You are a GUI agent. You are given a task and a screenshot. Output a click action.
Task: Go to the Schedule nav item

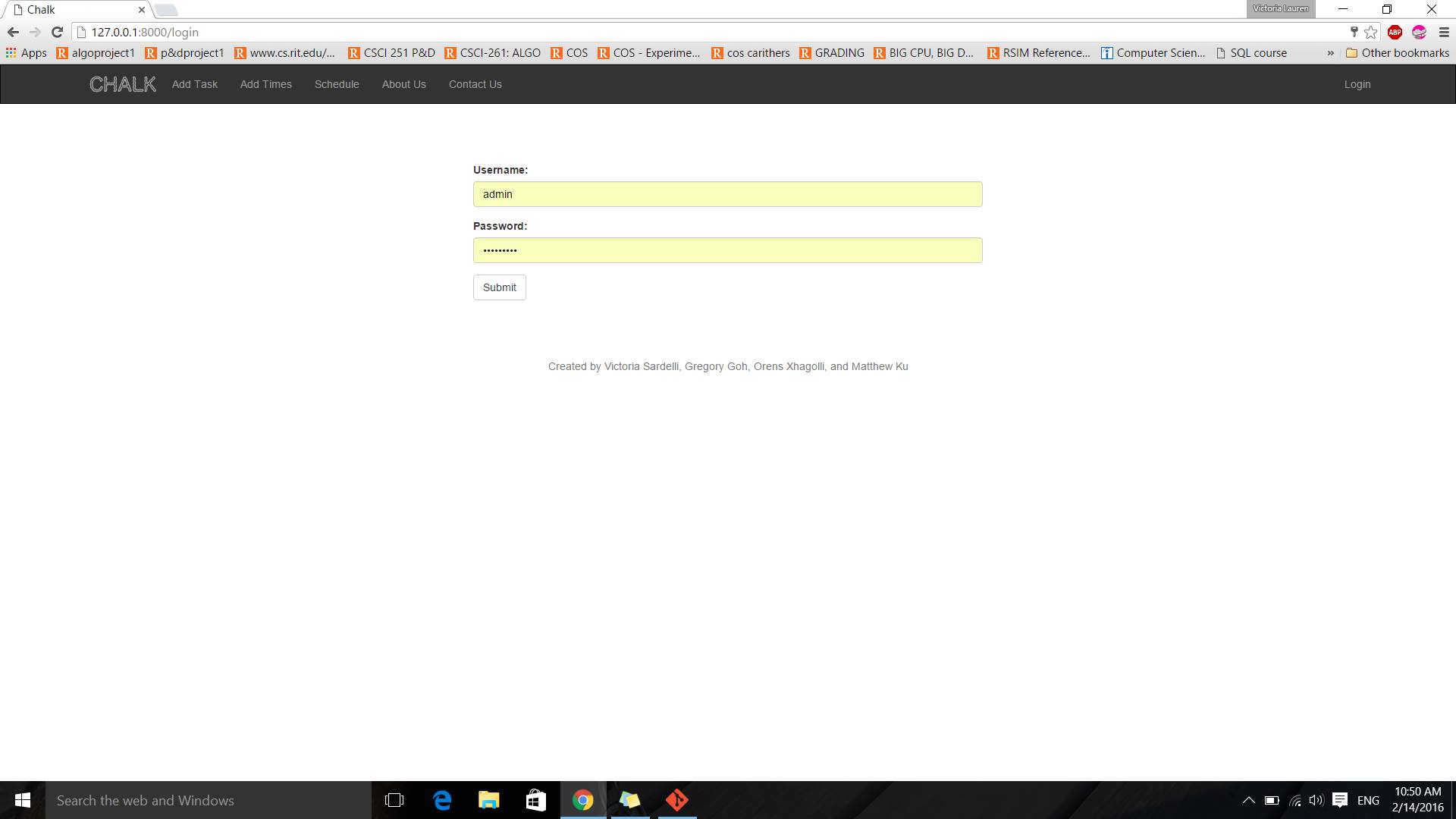tap(337, 84)
